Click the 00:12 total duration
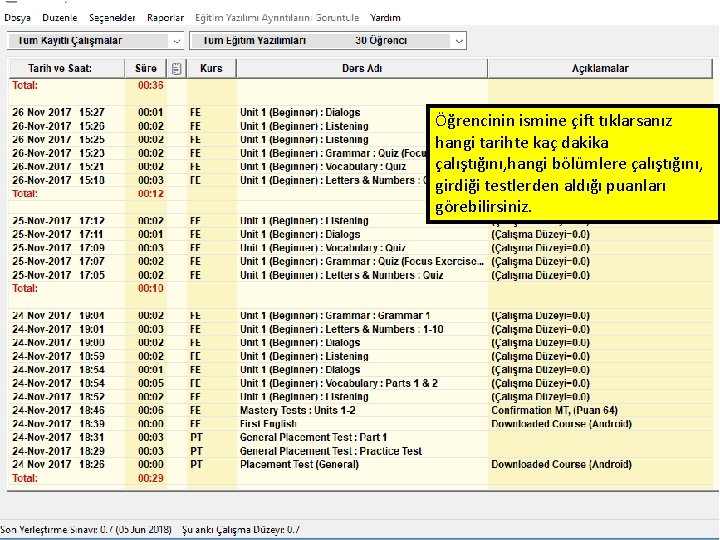Image resolution: width=720 pixels, height=540 pixels. 151,194
